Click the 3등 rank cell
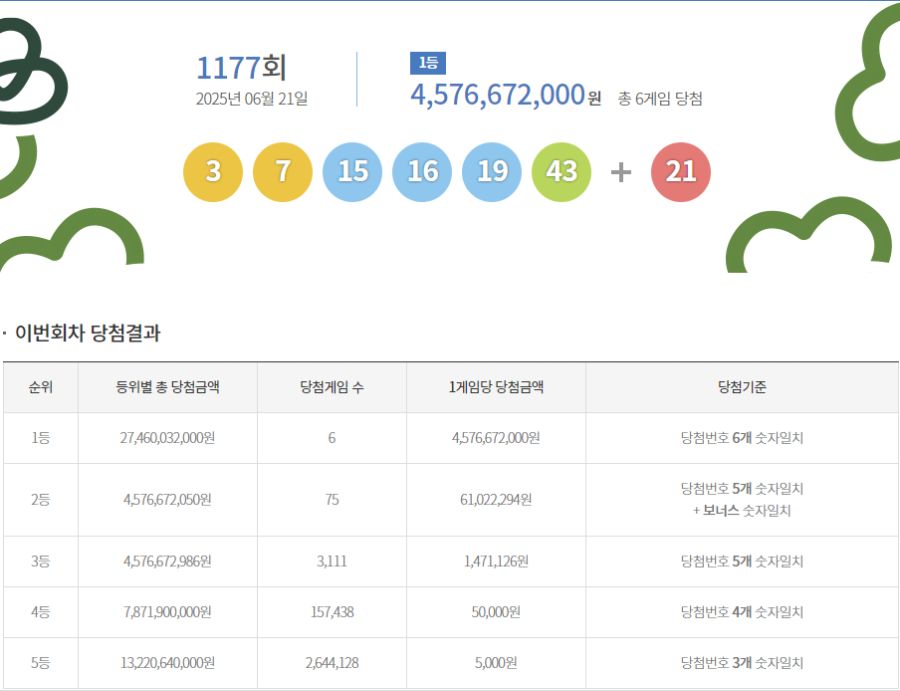Screen dimensions: 900x691 click(x=41, y=561)
